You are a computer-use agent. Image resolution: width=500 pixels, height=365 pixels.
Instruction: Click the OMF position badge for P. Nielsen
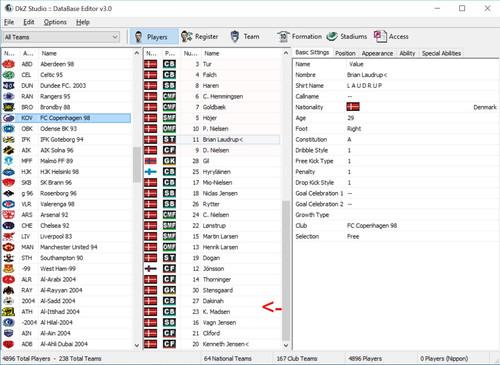169,129
